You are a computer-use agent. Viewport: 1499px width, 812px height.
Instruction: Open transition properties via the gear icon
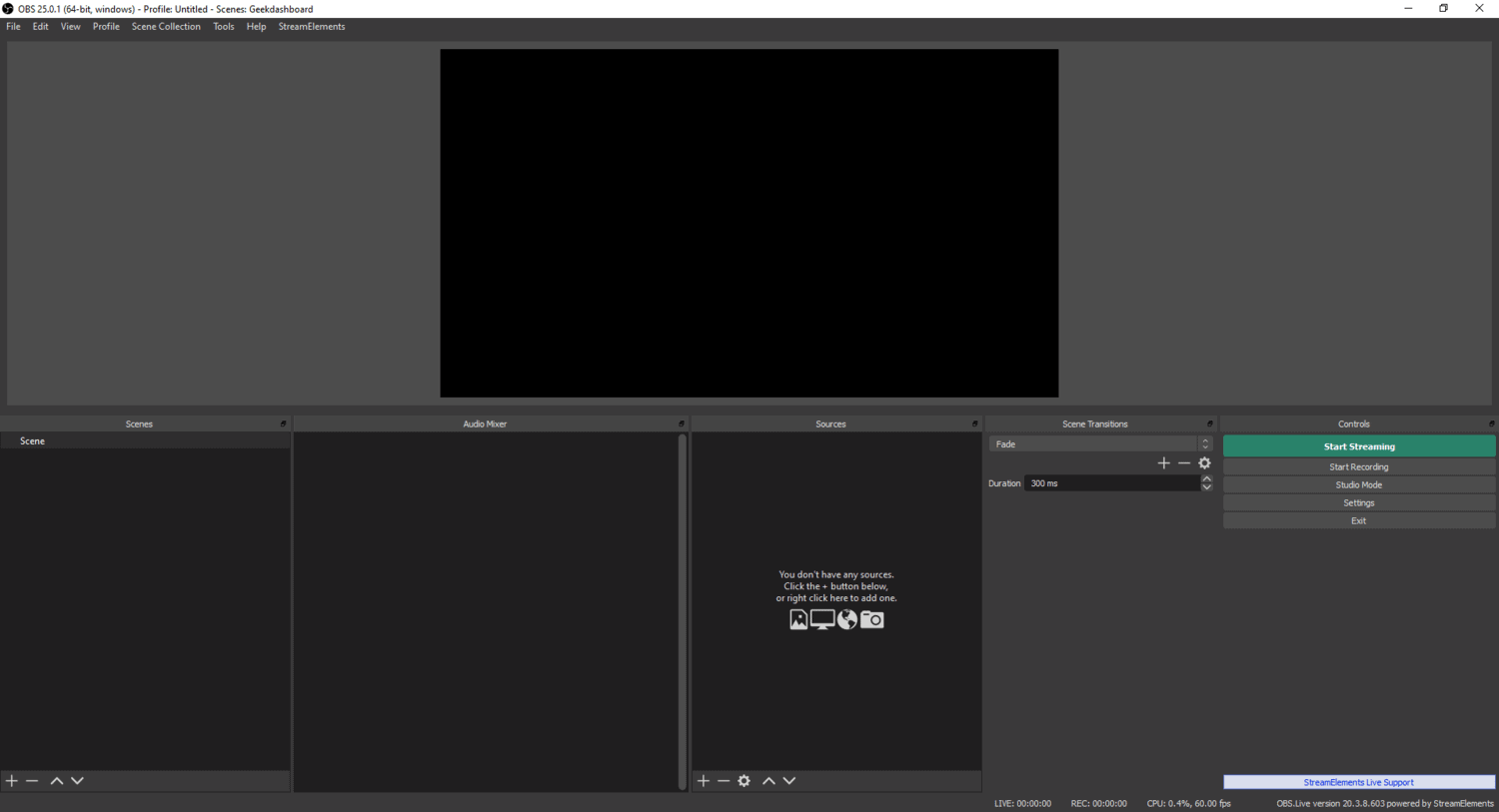[1204, 462]
